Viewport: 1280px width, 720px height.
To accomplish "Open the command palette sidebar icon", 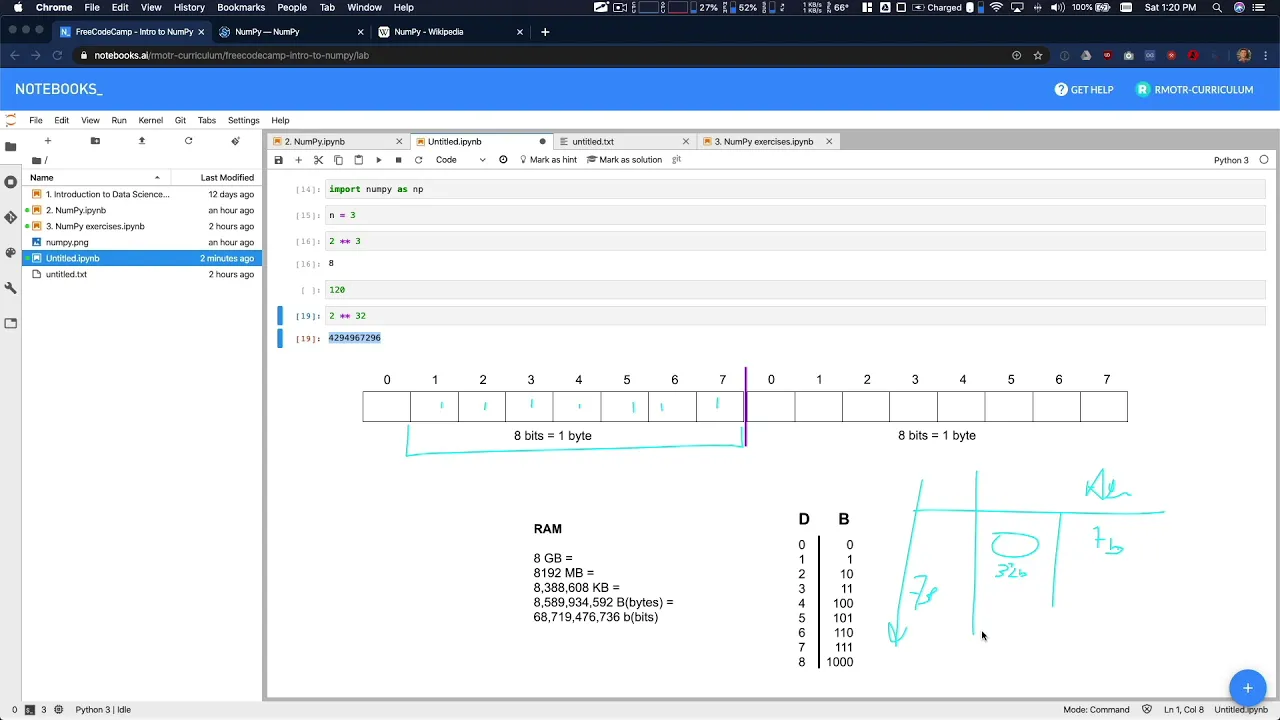I will point(10,252).
